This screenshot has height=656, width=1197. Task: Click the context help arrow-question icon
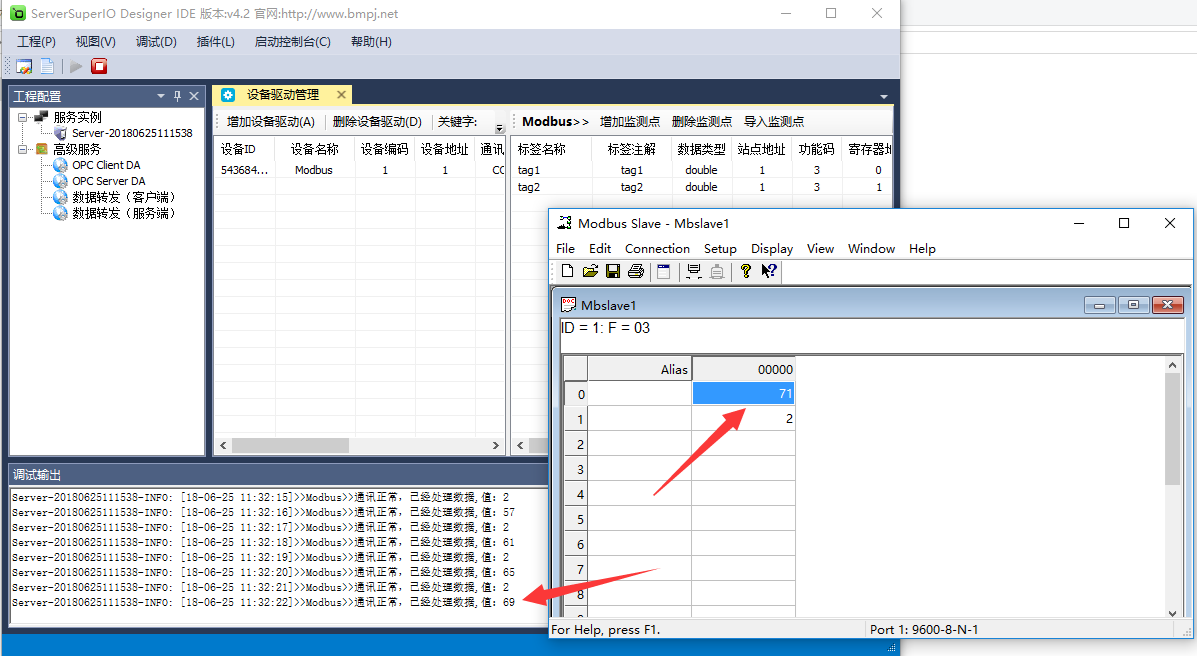point(769,271)
